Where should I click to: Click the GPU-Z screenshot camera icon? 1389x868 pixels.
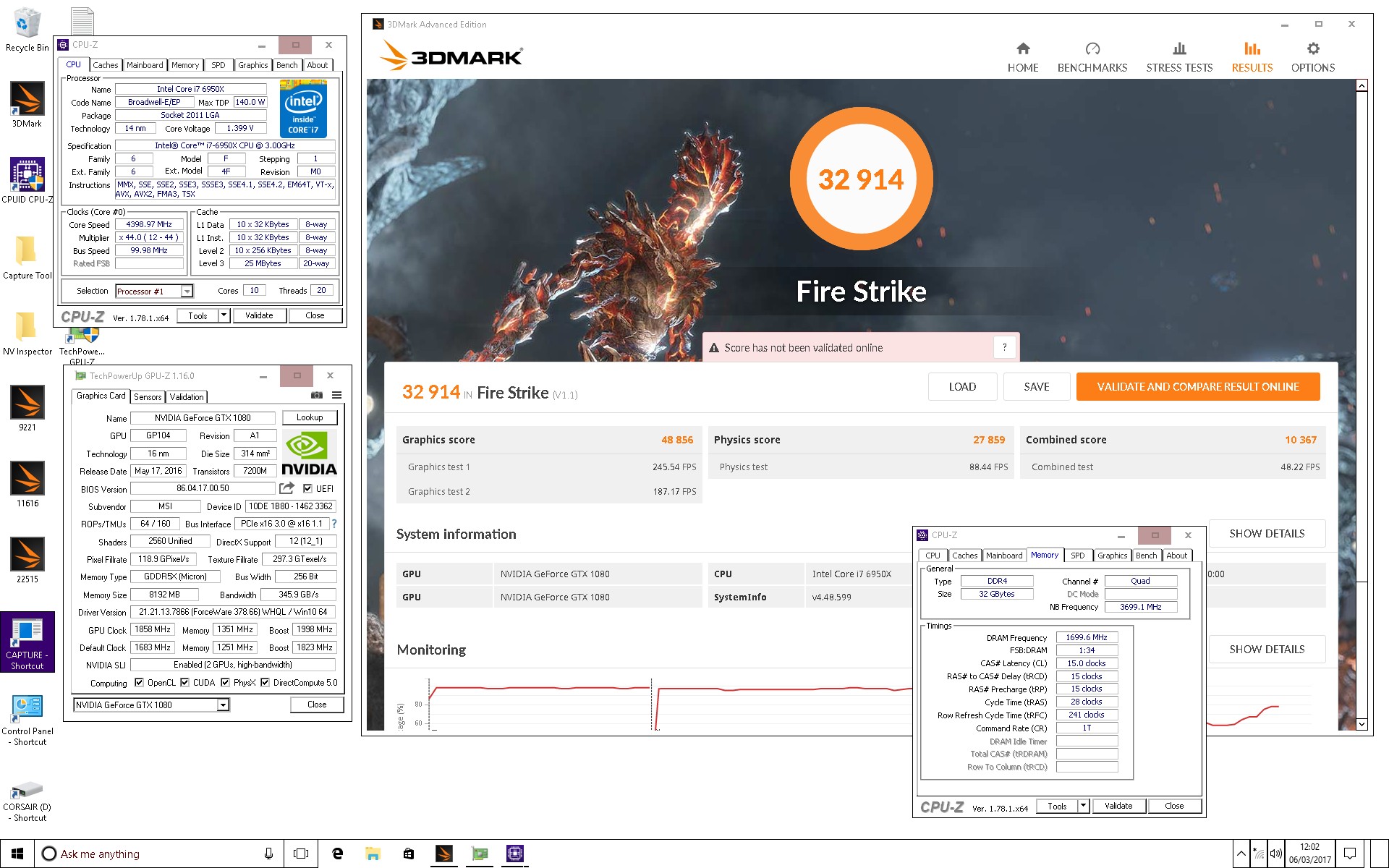pos(317,395)
